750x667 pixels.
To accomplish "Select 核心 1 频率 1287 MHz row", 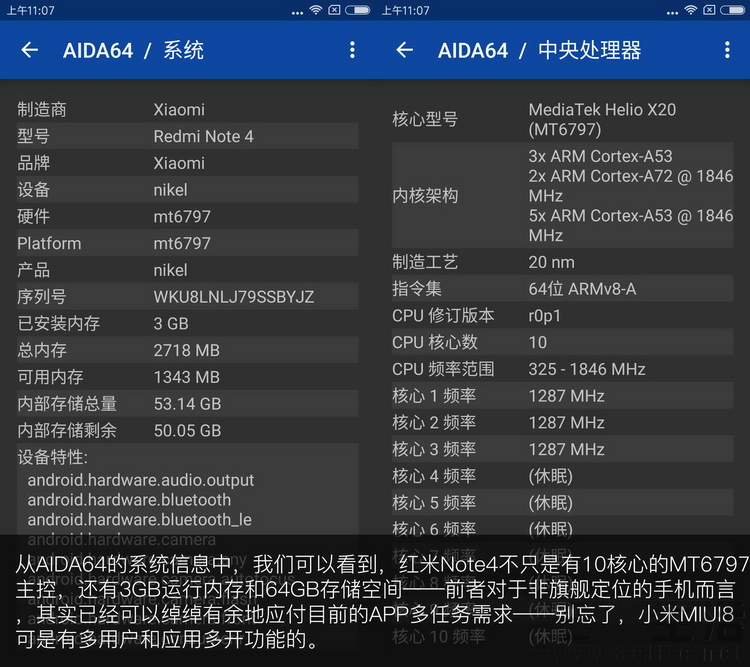I will pos(562,396).
